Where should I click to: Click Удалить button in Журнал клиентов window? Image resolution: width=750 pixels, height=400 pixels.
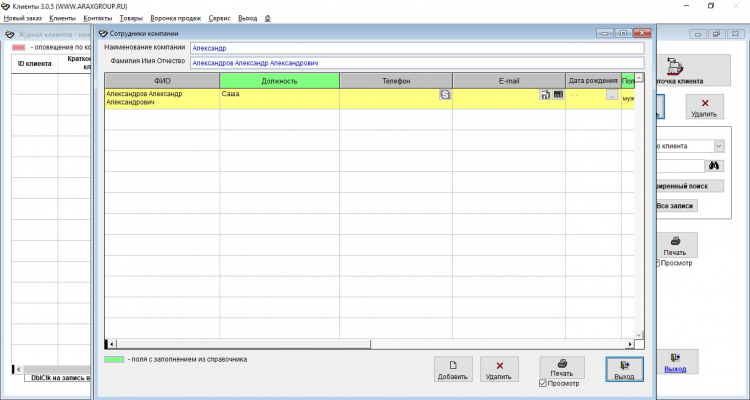tap(704, 107)
